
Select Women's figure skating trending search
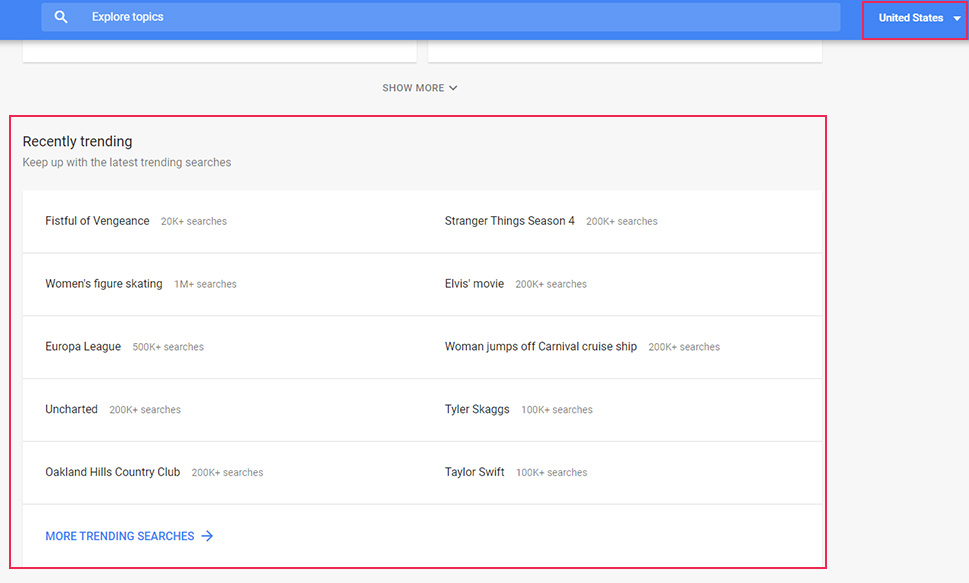(x=104, y=284)
